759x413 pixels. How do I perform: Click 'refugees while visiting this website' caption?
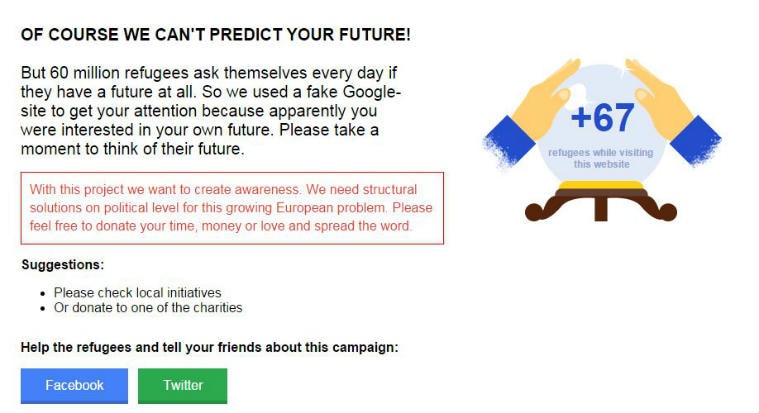pyautogui.click(x=601, y=158)
